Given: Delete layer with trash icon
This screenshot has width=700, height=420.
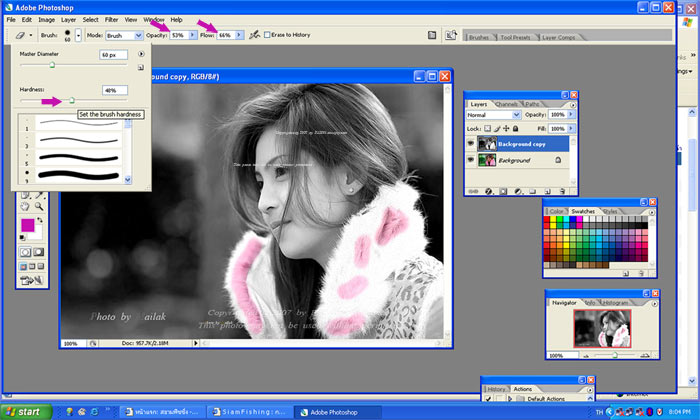Looking at the screenshot, I should (562, 191).
